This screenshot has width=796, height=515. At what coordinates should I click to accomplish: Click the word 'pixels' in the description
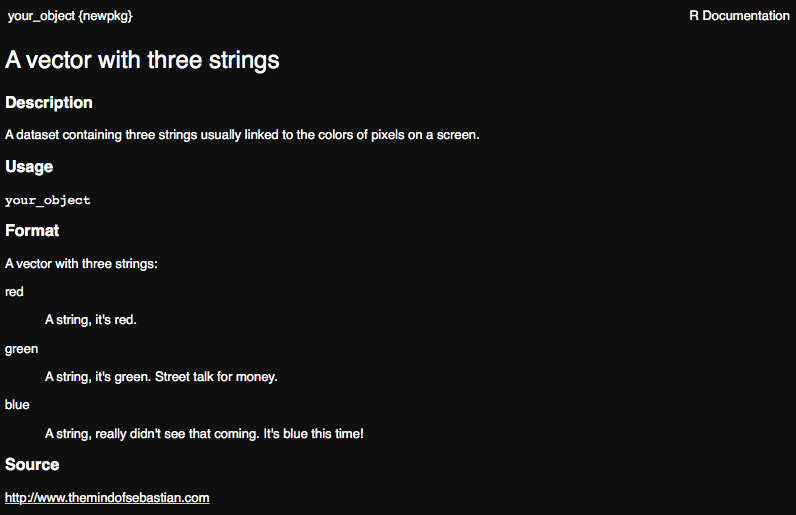[x=388, y=135]
